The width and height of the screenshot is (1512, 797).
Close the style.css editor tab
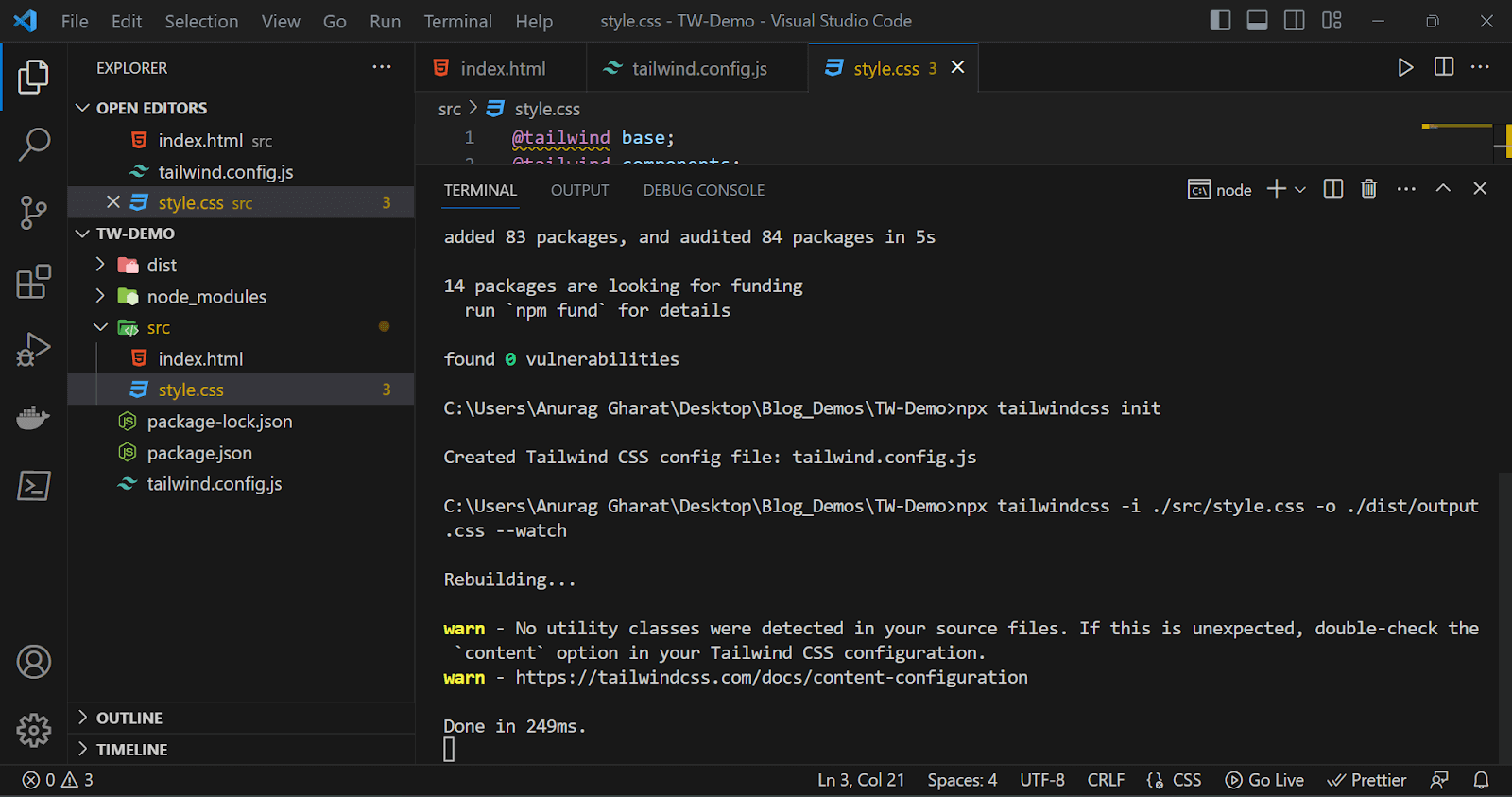pos(957,67)
